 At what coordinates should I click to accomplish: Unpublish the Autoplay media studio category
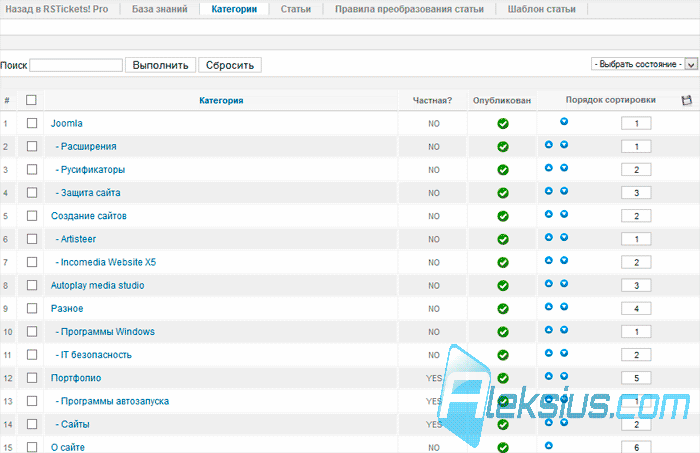[x=503, y=286]
